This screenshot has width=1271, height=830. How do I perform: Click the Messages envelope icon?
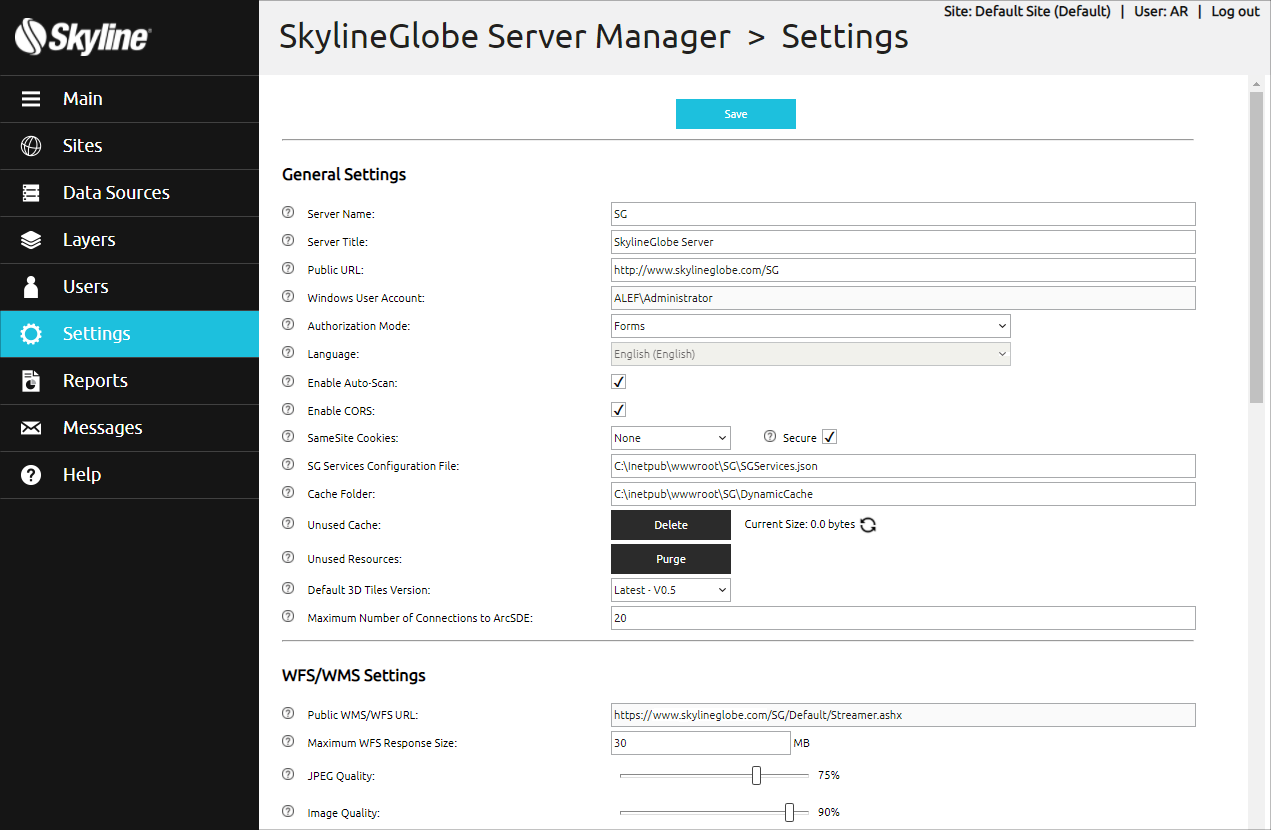click(x=31, y=428)
